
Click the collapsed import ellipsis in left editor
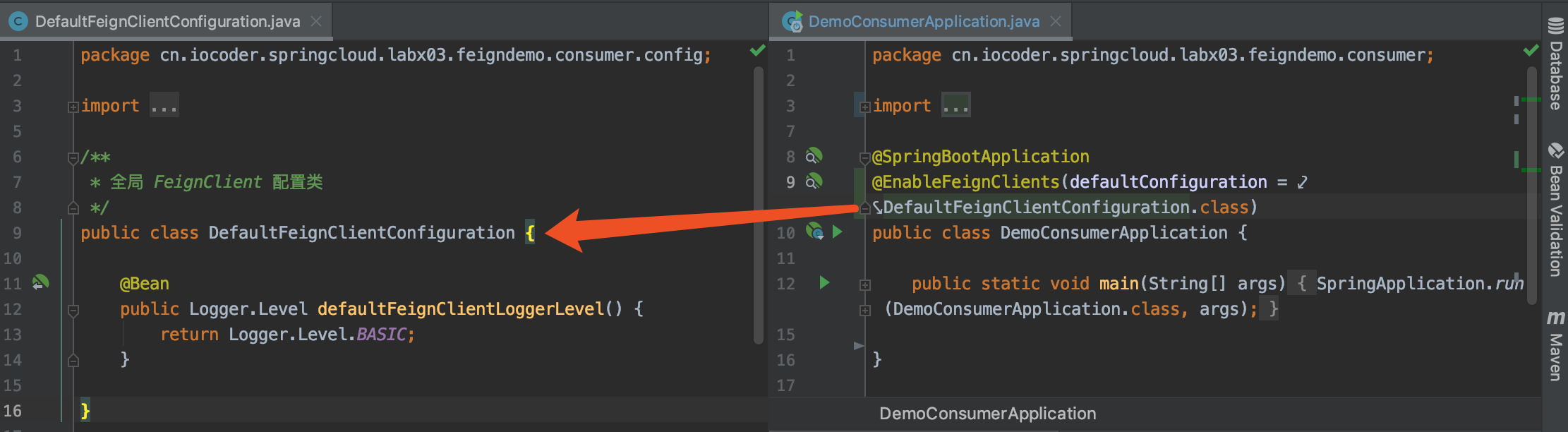(x=164, y=105)
